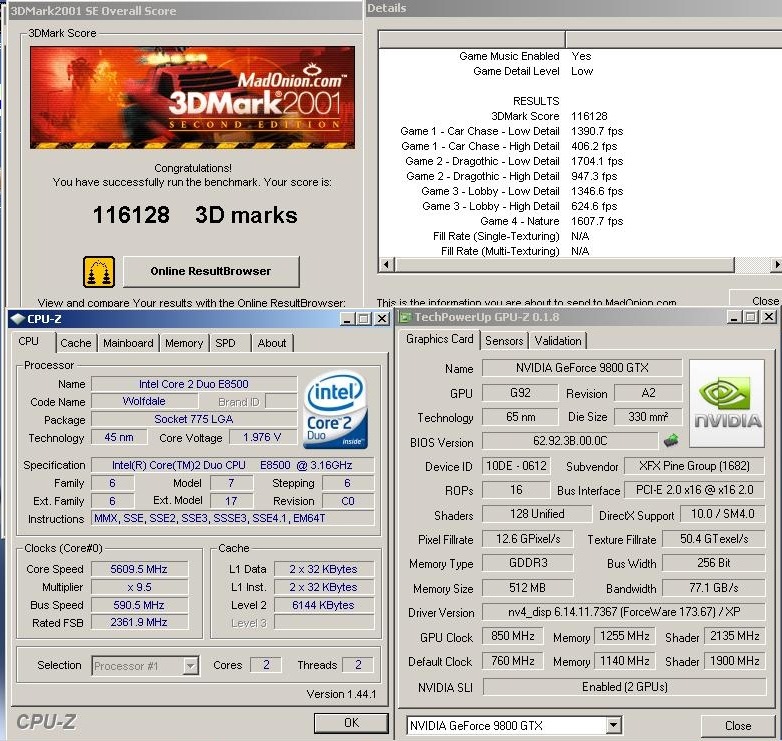Close GPU-Z using title bar X
The image size is (782, 741).
pos(769,317)
